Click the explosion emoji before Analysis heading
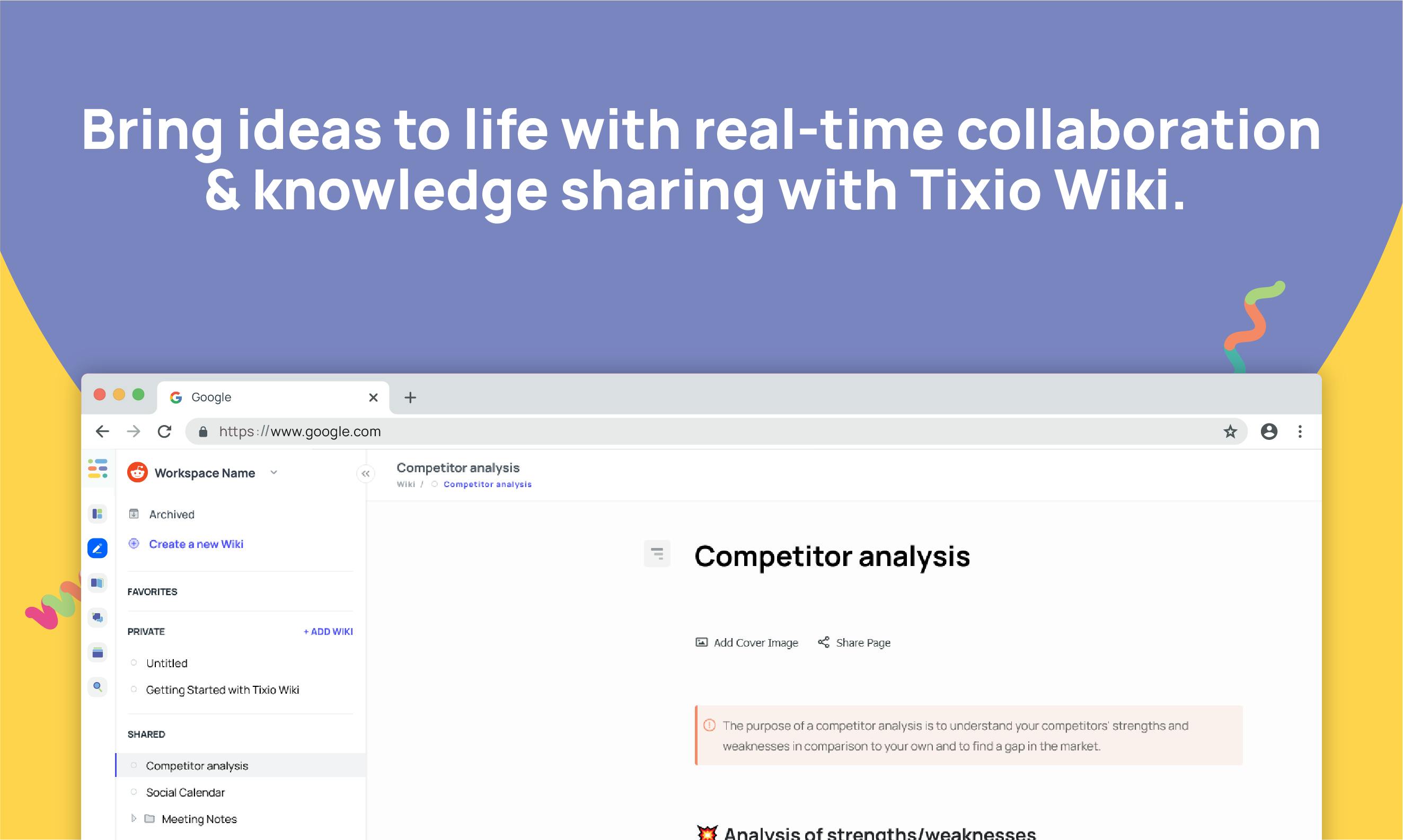 [x=708, y=833]
